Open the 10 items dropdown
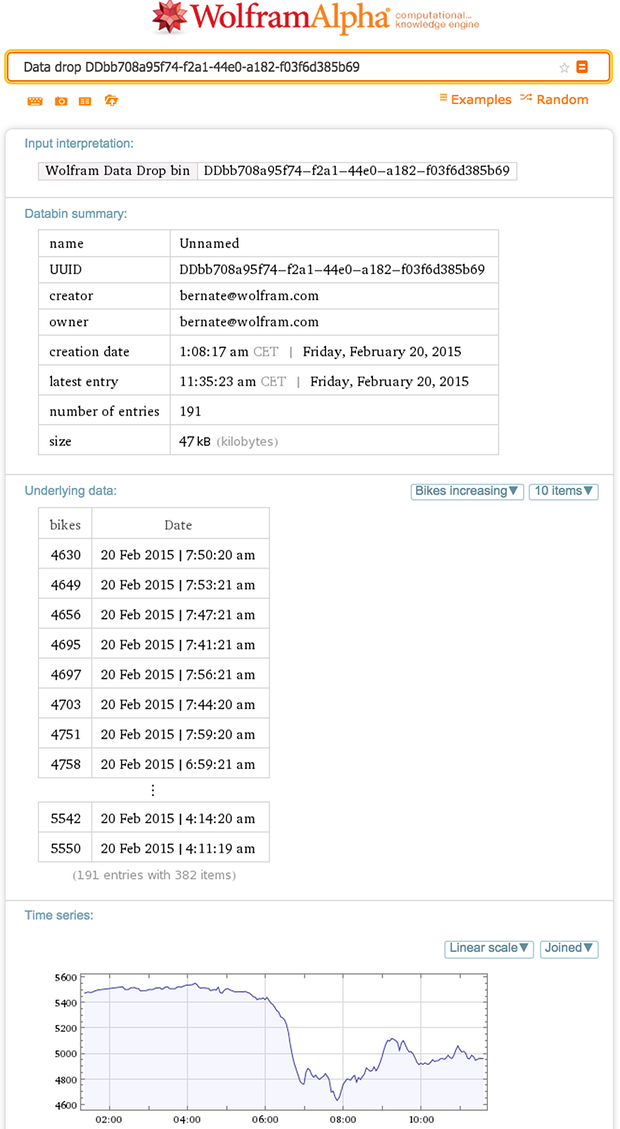Viewport: 620px width, 1129px height. coord(563,491)
